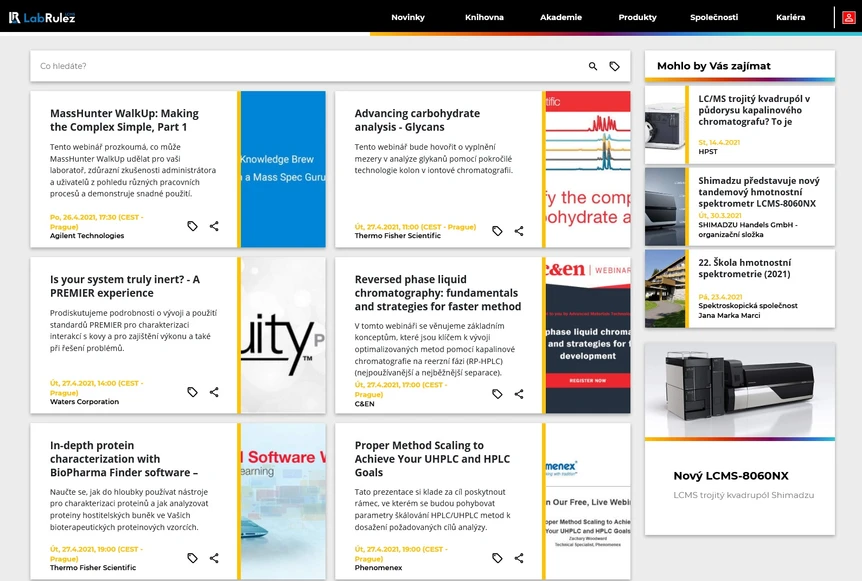The height and width of the screenshot is (581, 862).
Task: Share the MassHunter WalkUp webinar
Action: (214, 226)
